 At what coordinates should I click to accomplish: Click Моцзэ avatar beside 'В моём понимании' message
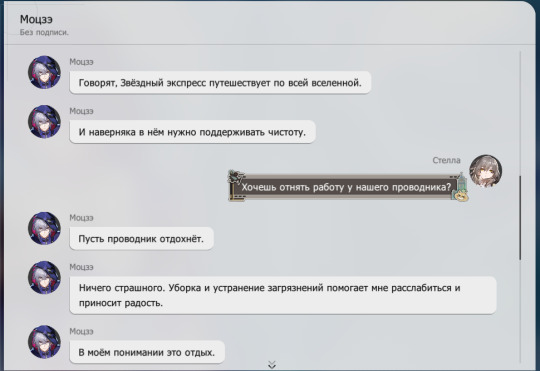pyautogui.click(x=44, y=342)
